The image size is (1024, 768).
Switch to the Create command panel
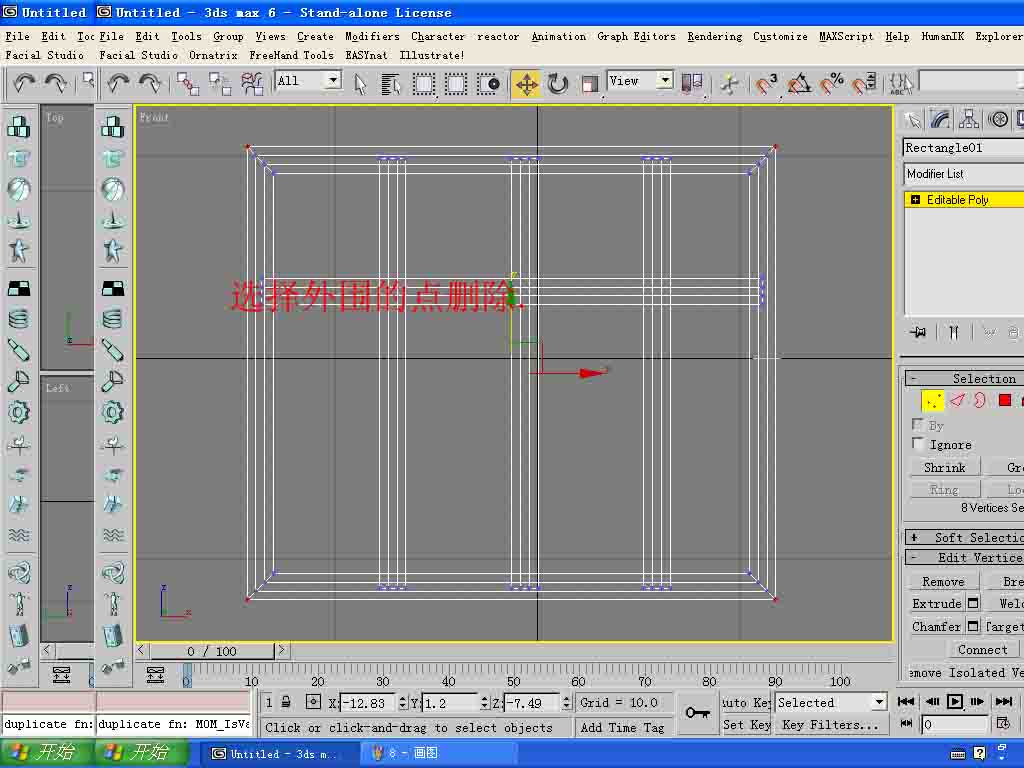(x=912, y=120)
